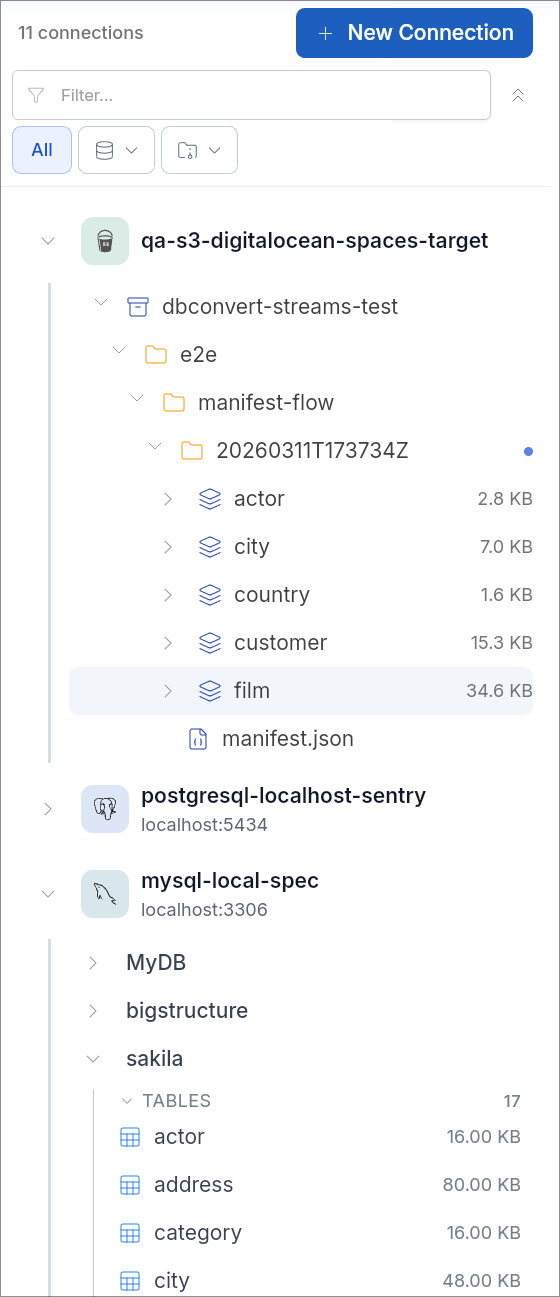Click the layers icon beside film
This screenshot has width=560, height=1297.
pyautogui.click(x=209, y=691)
